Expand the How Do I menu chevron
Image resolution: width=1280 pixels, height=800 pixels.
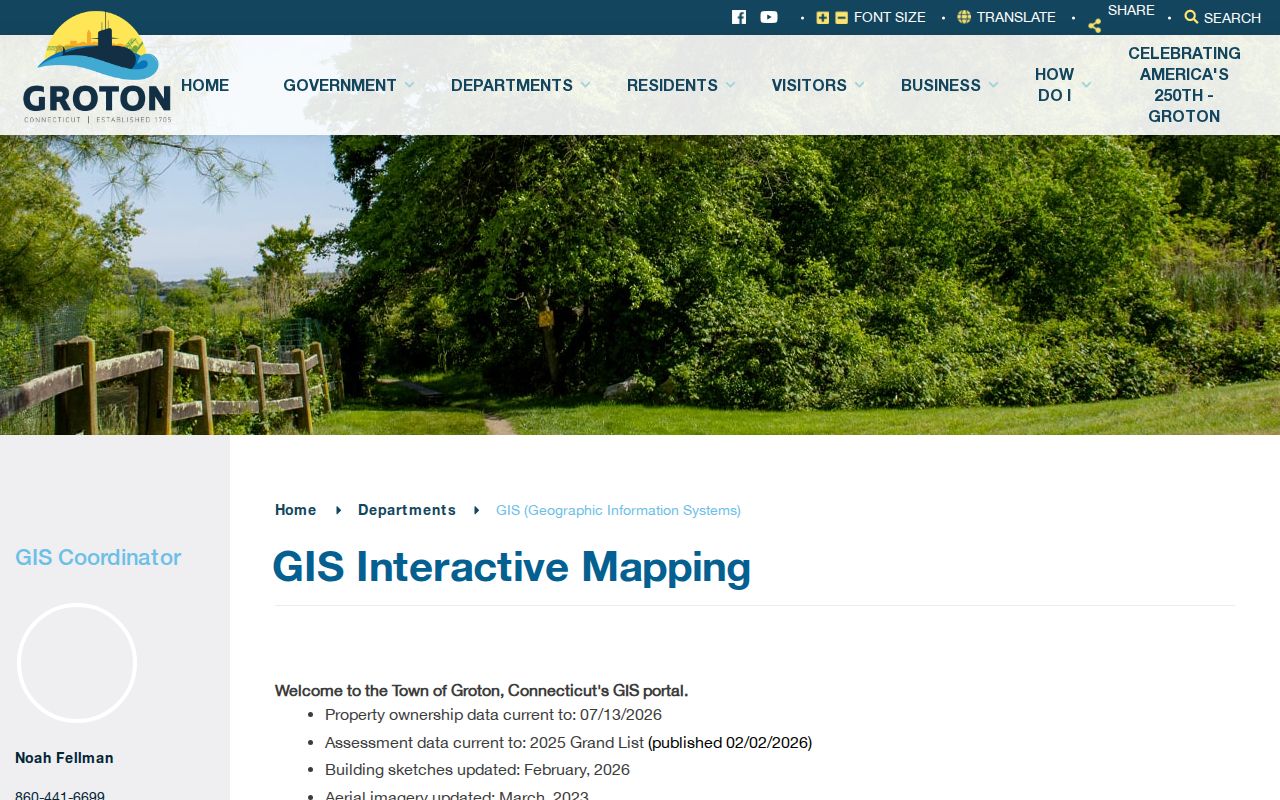1086,85
